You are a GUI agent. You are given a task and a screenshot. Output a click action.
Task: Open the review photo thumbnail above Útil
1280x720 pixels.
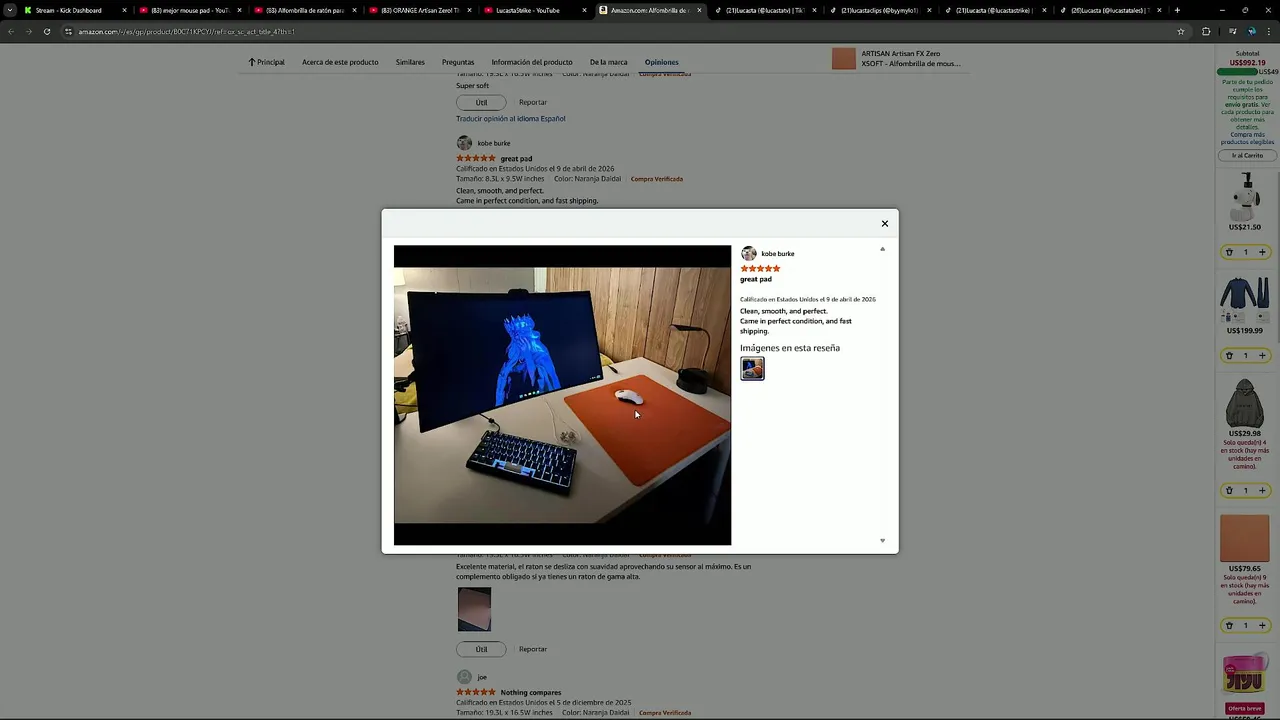click(x=474, y=609)
